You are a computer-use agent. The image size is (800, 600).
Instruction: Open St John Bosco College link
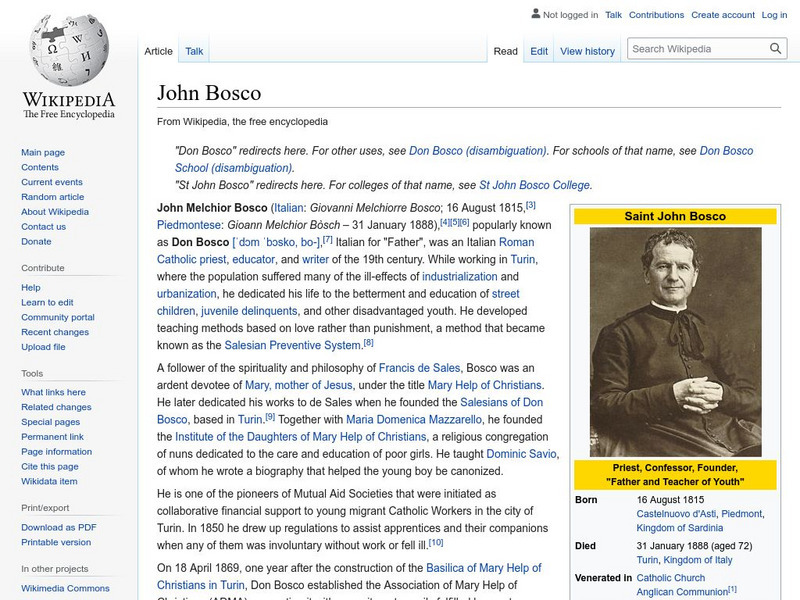click(x=534, y=185)
